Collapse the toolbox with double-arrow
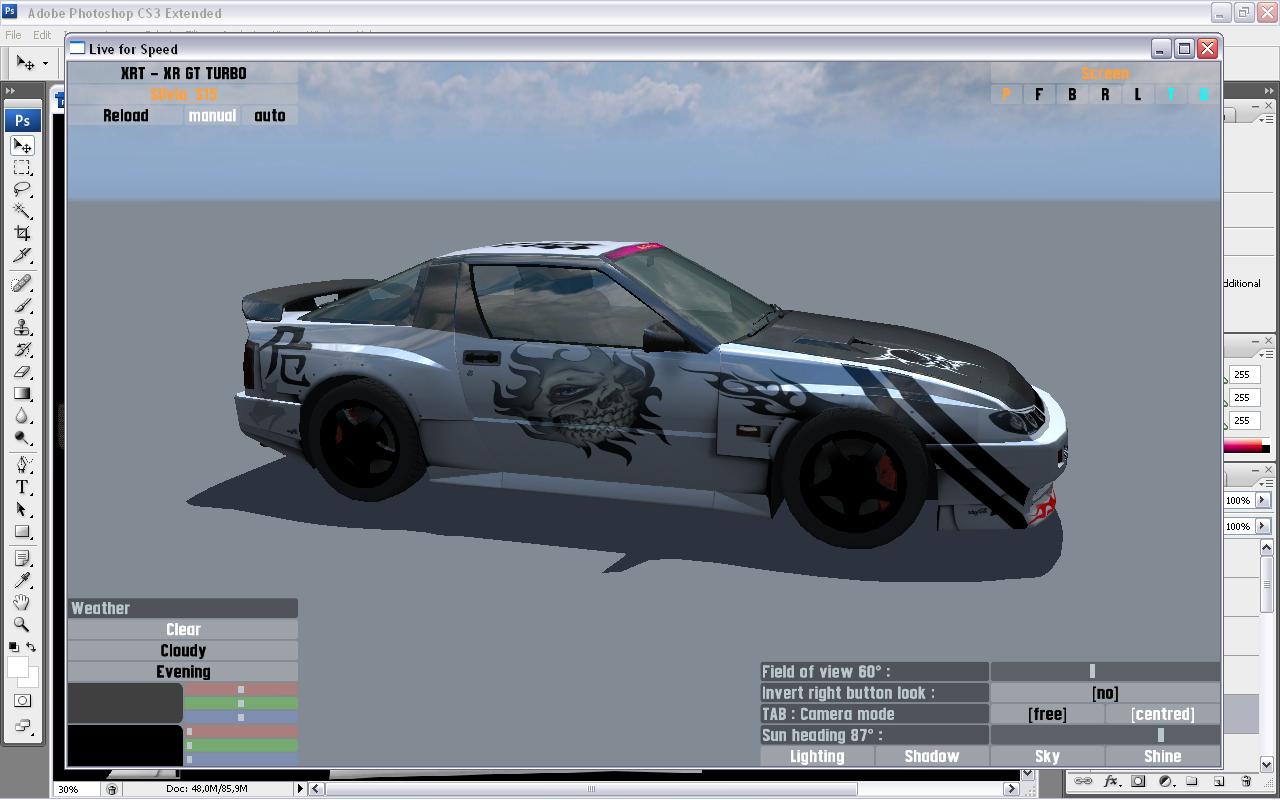Image resolution: width=1280 pixels, height=800 pixels. coord(11,90)
